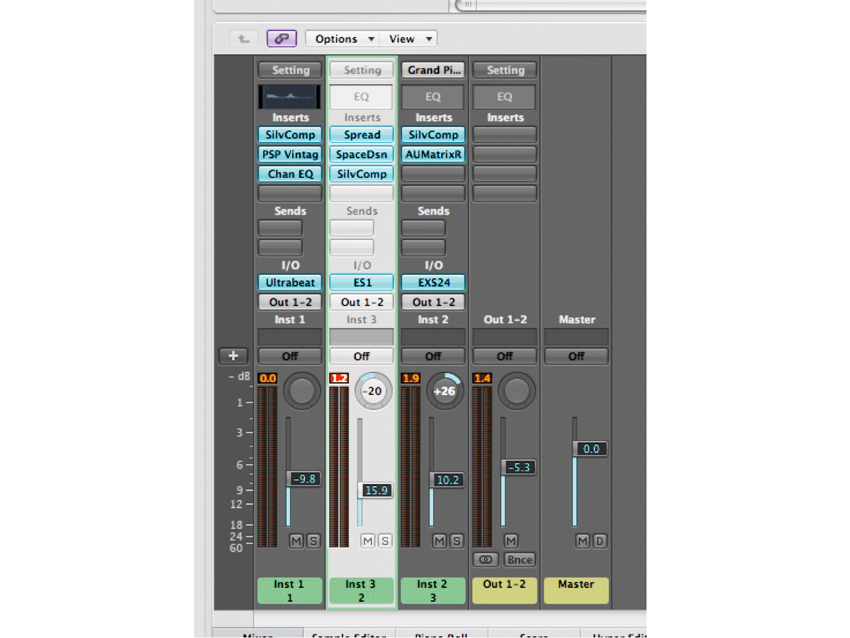Click the 15.9 fader on Inst 3

click(375, 490)
